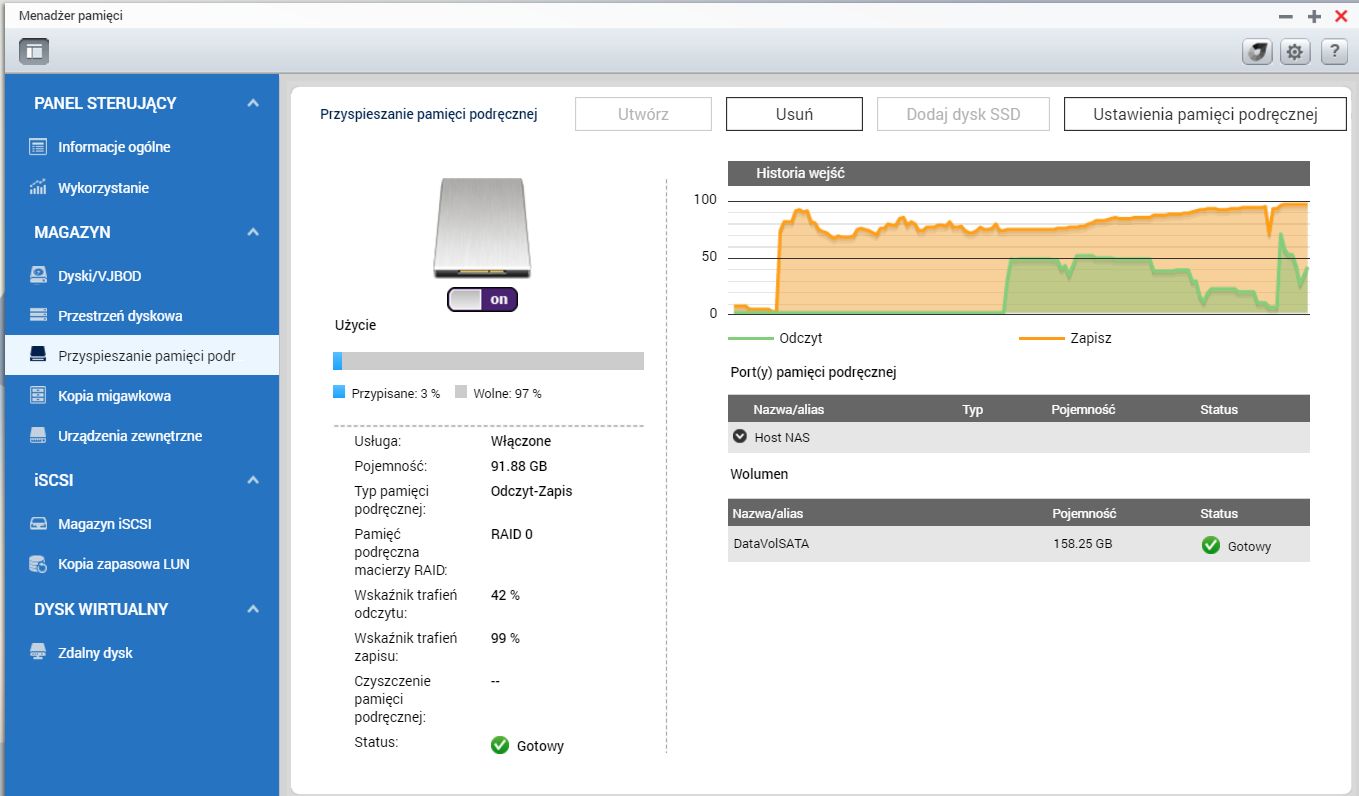Click the Magazyn iSCSI icon
1359x796 pixels.
point(38,523)
